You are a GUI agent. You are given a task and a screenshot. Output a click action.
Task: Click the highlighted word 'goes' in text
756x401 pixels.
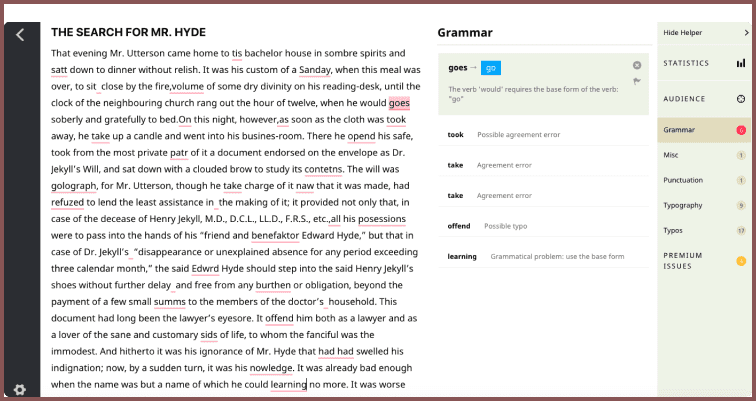pyautogui.click(x=400, y=103)
